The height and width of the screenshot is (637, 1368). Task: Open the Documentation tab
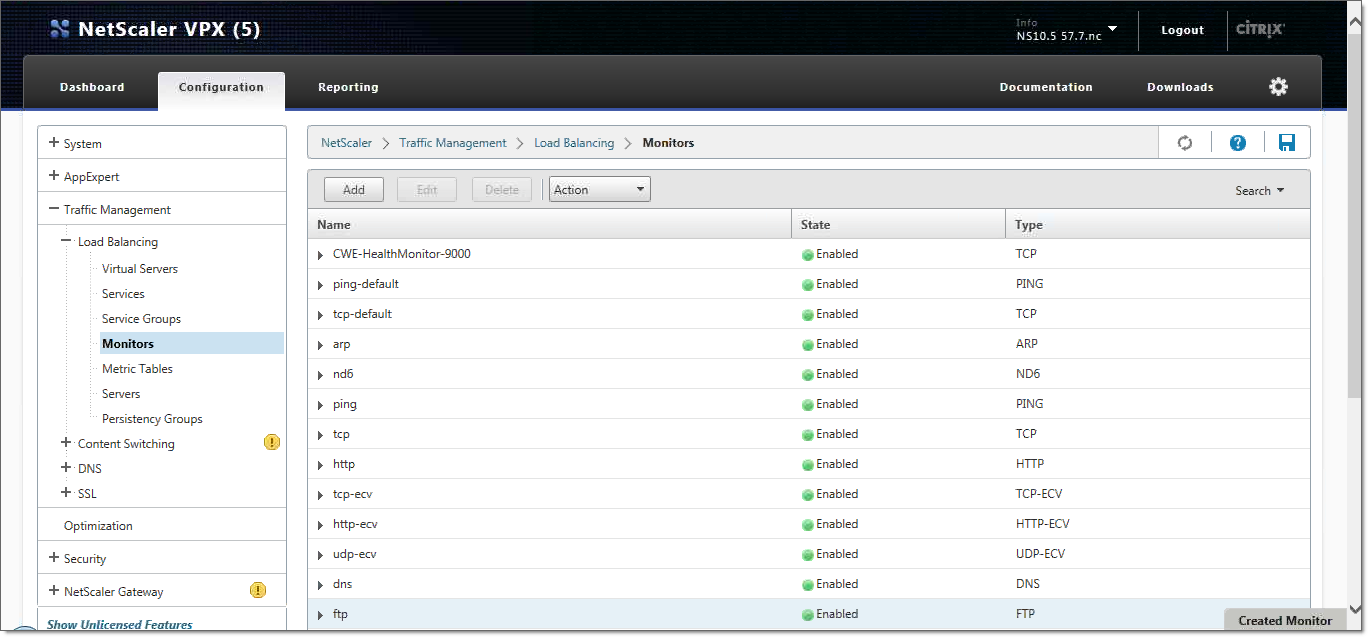point(1046,87)
